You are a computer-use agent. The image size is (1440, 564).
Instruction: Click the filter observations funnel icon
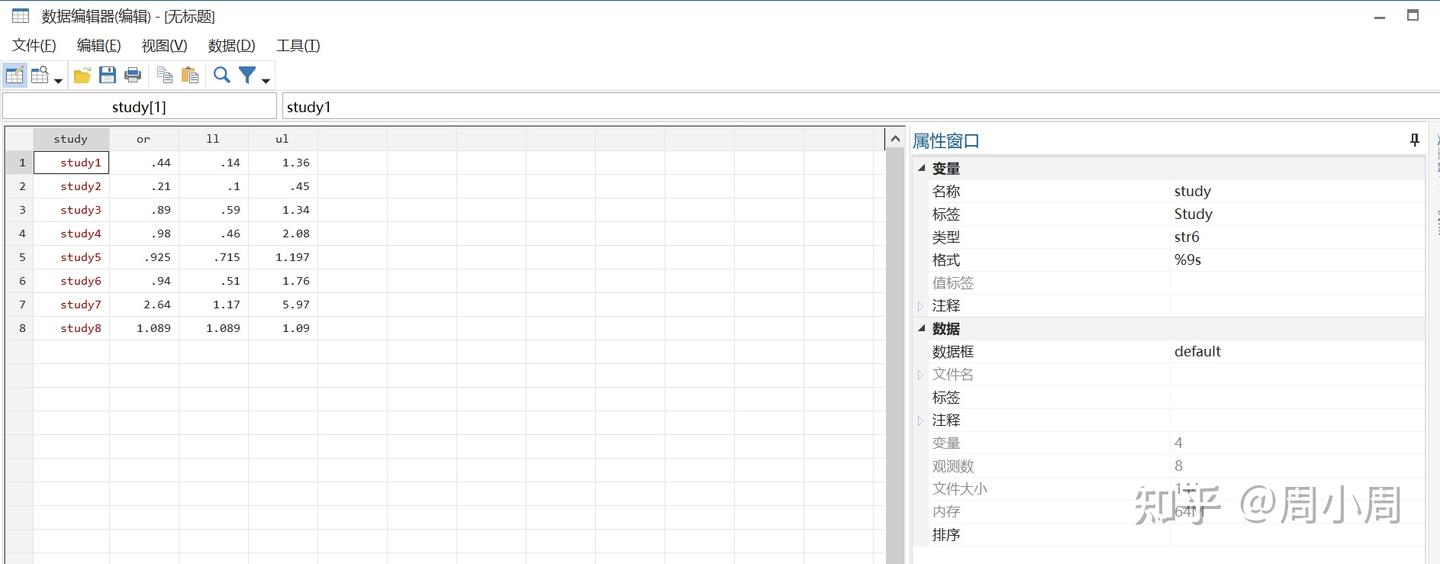coord(247,75)
